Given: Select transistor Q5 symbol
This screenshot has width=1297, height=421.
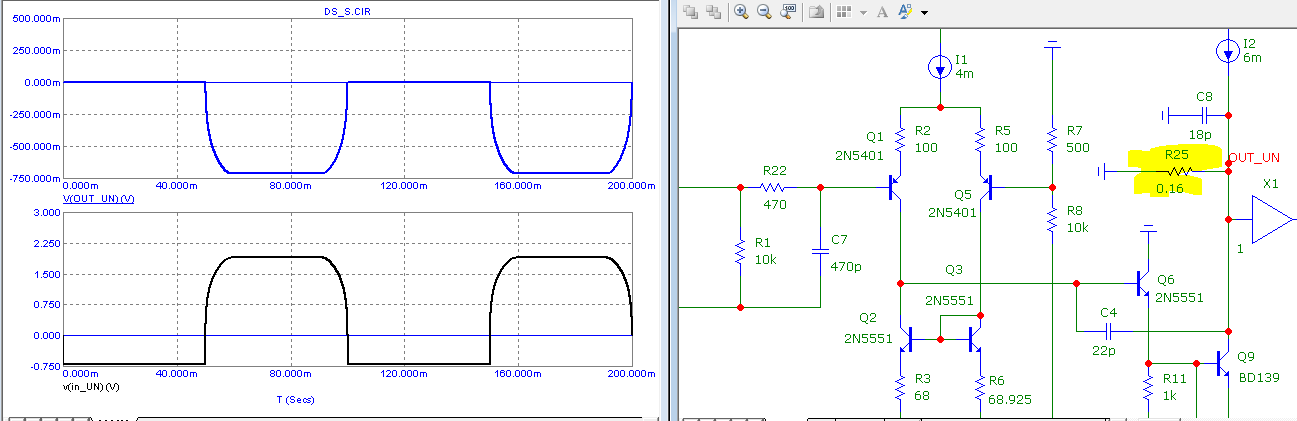Looking at the screenshot, I should click(x=986, y=187).
